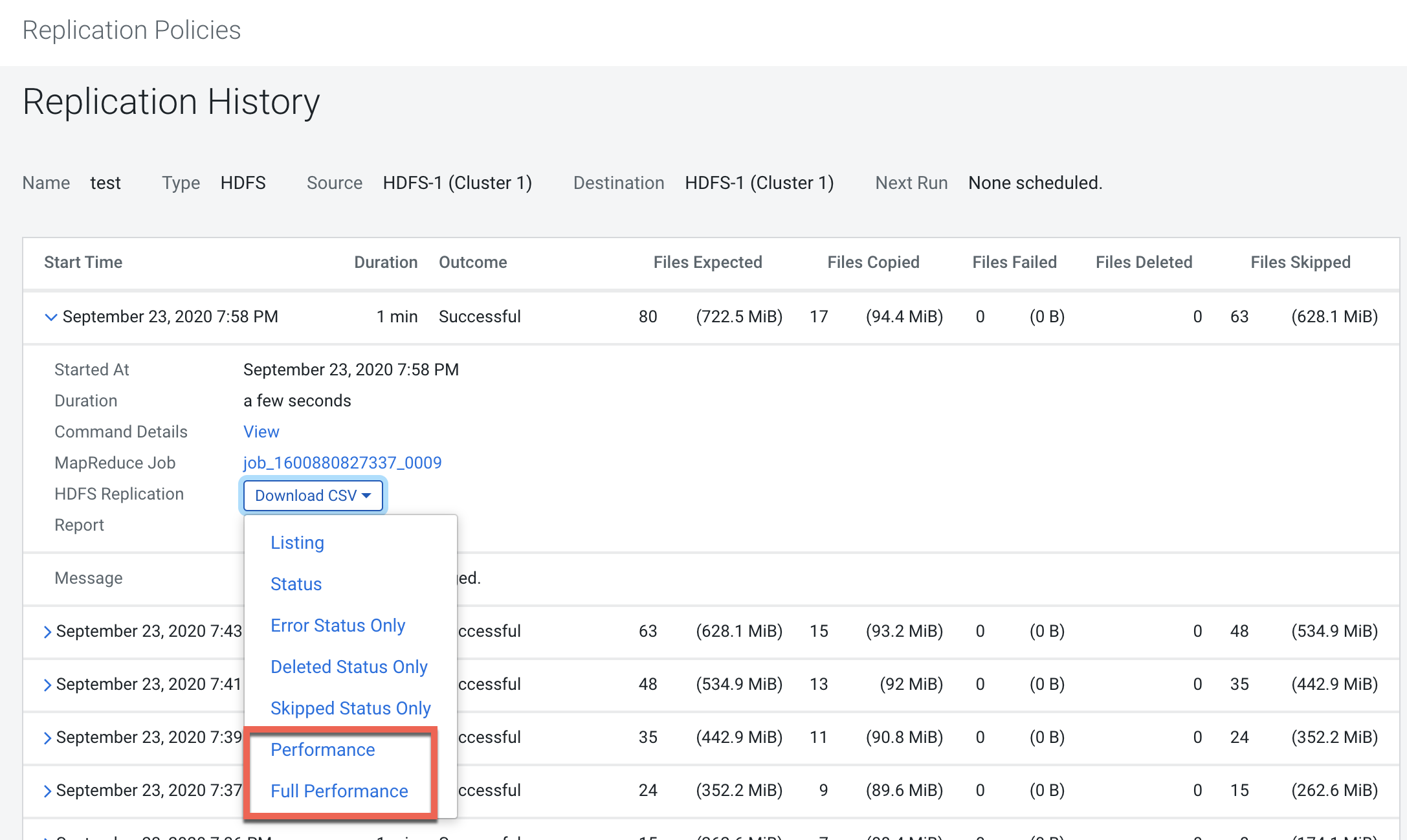Click the Download CSV caret arrow
Viewport: 1407px width, 840px height.
coord(367,496)
